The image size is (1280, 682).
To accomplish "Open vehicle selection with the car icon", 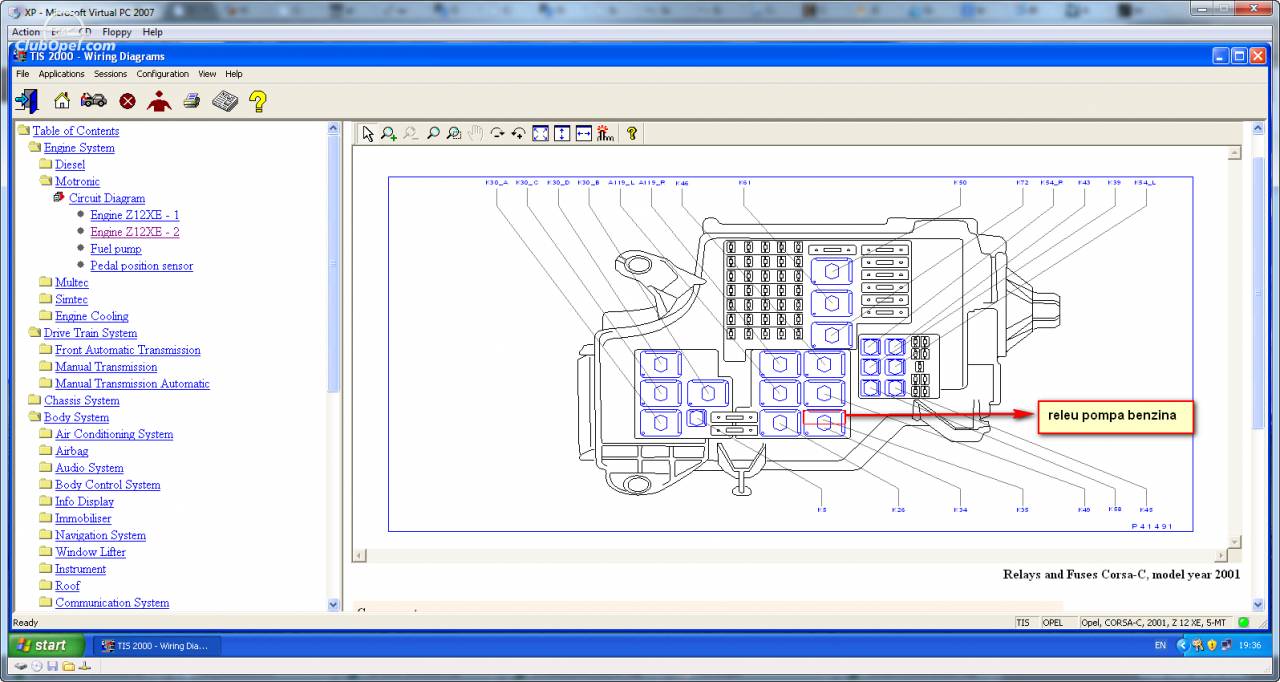I will pyautogui.click(x=94, y=100).
